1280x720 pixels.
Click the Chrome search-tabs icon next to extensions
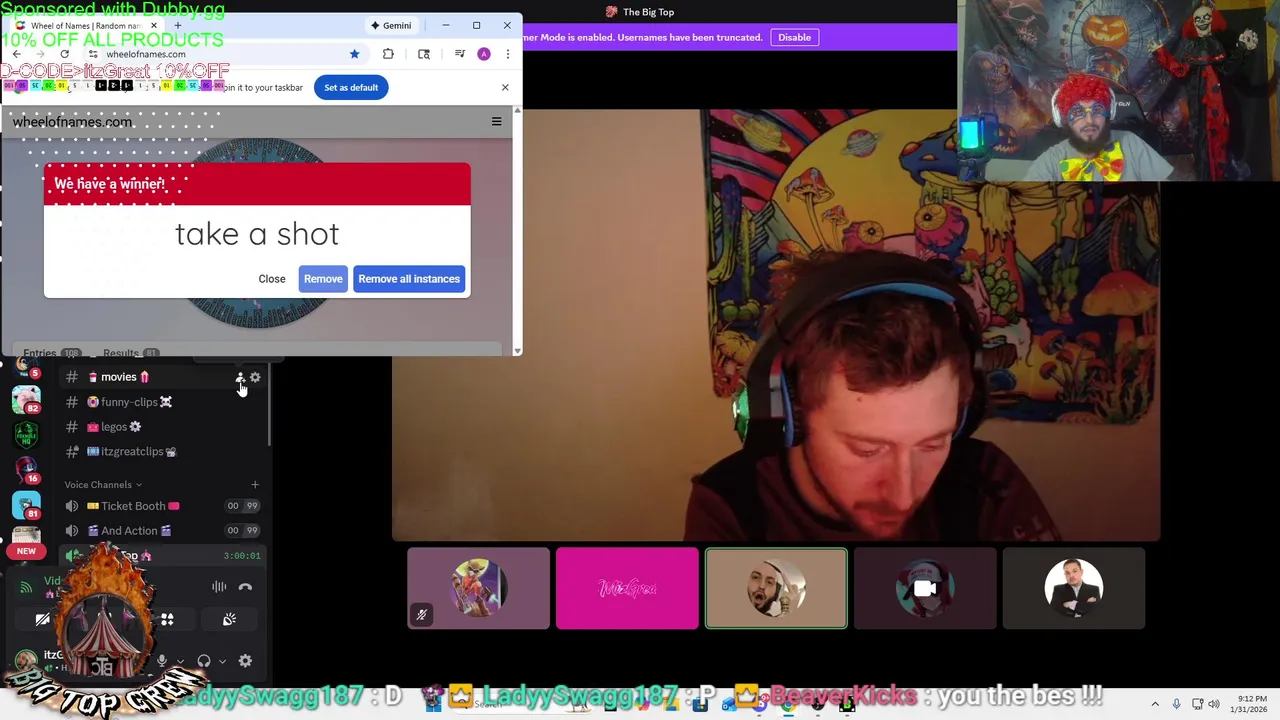coord(424,54)
